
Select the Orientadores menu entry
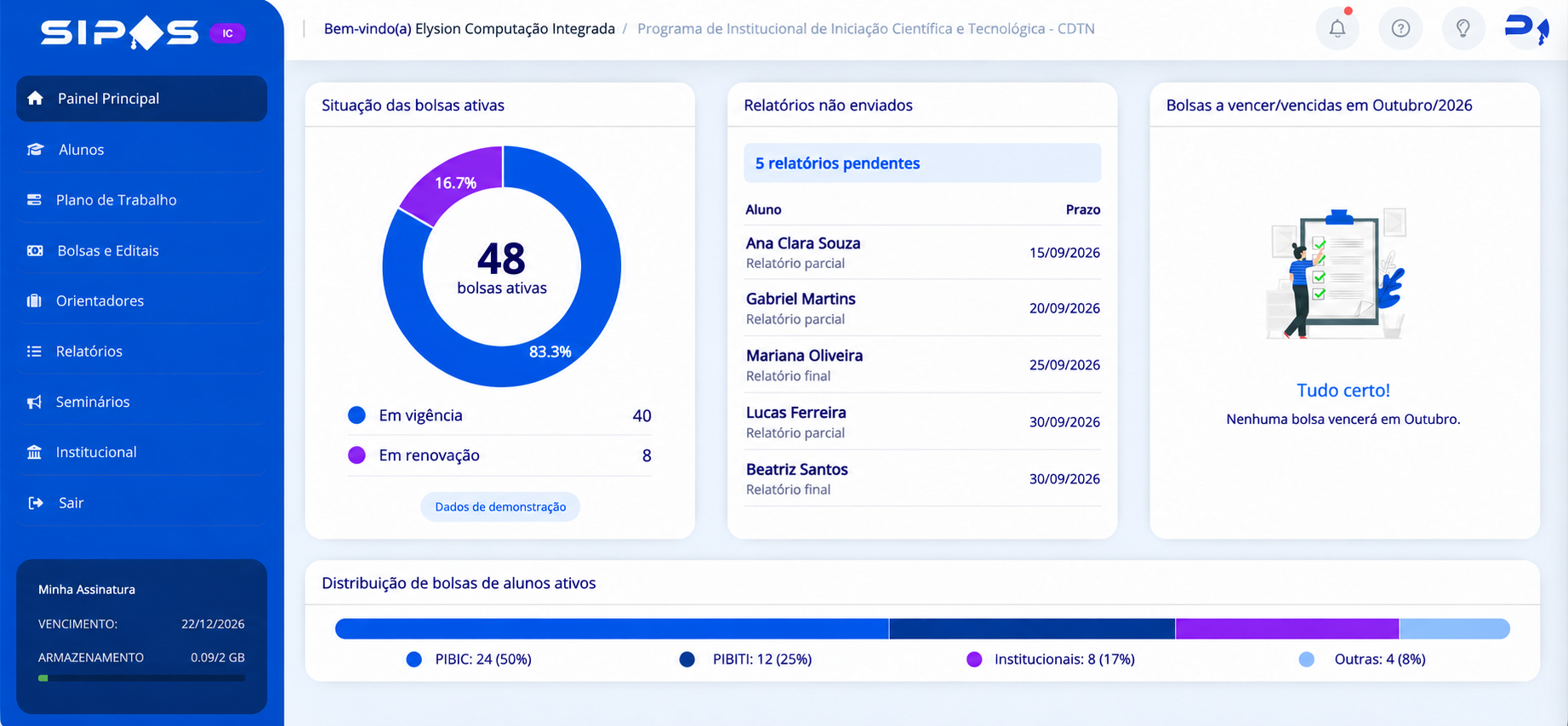pyautogui.click(x=141, y=301)
